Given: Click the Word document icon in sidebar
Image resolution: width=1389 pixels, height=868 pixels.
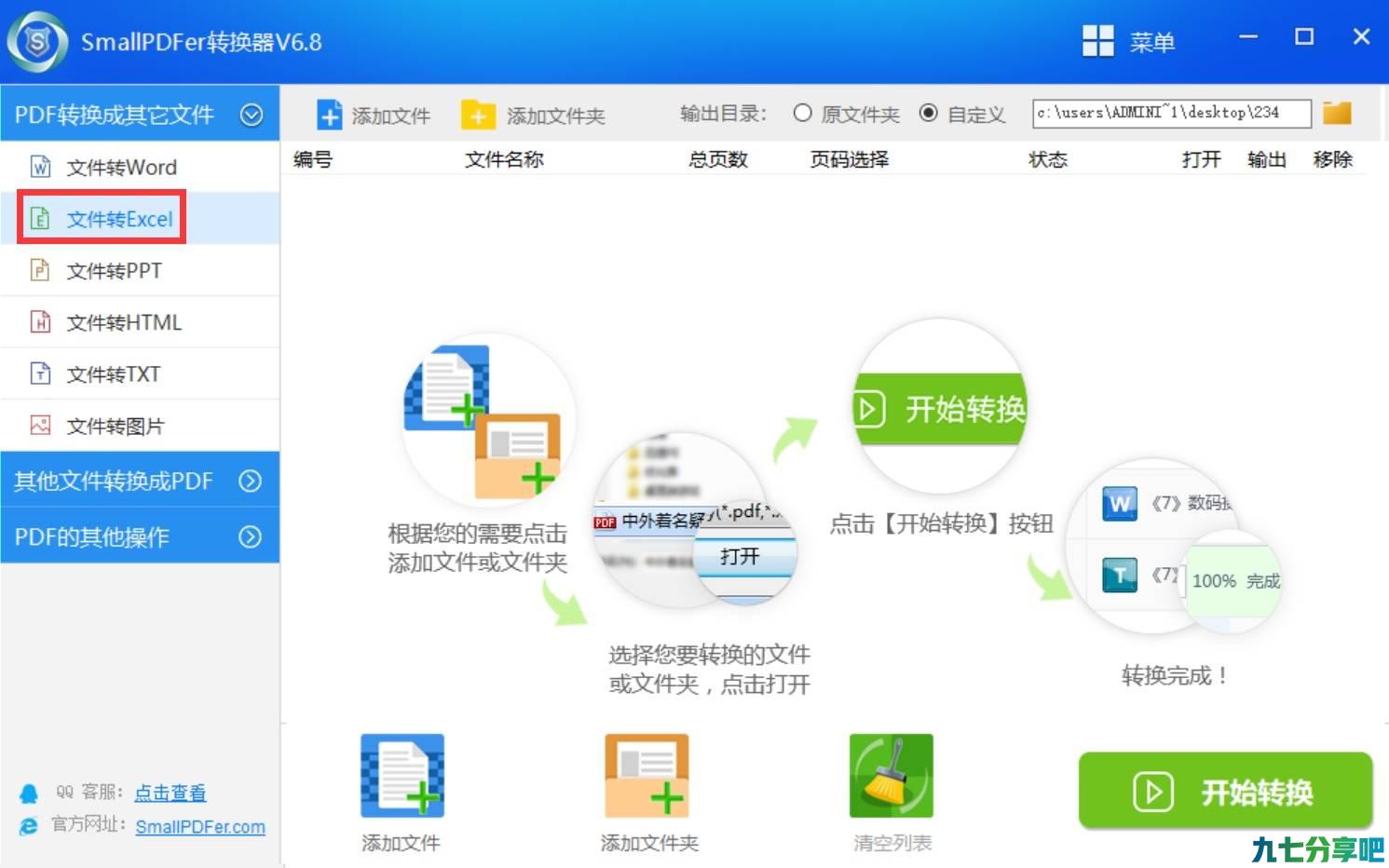Looking at the screenshot, I should pyautogui.click(x=41, y=167).
